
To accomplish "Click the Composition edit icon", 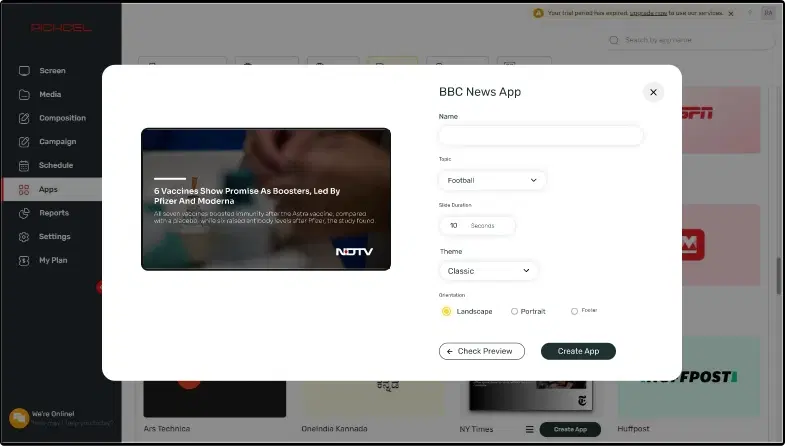I will point(24,118).
